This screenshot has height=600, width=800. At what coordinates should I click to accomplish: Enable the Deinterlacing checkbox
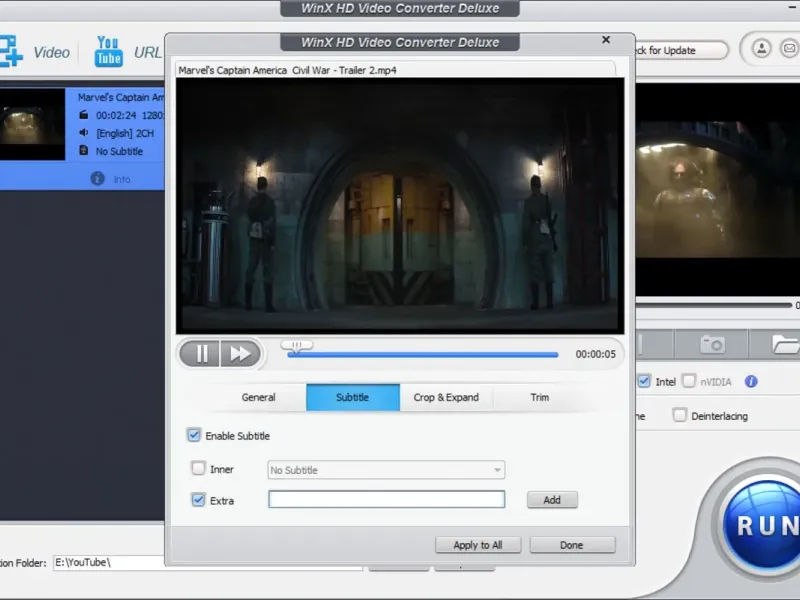coord(679,415)
